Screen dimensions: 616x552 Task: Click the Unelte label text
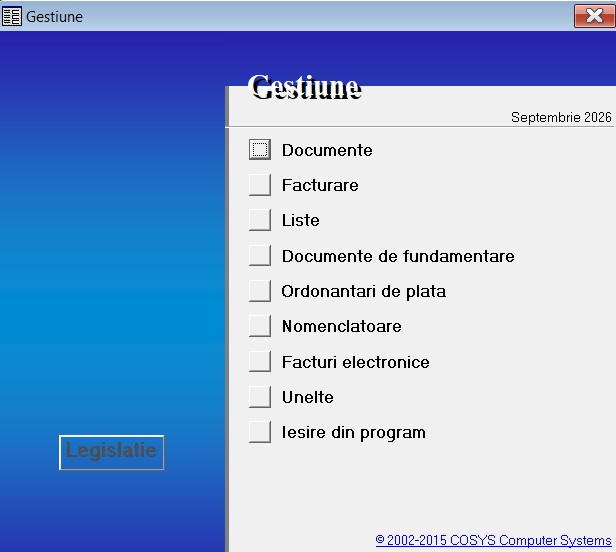(308, 397)
